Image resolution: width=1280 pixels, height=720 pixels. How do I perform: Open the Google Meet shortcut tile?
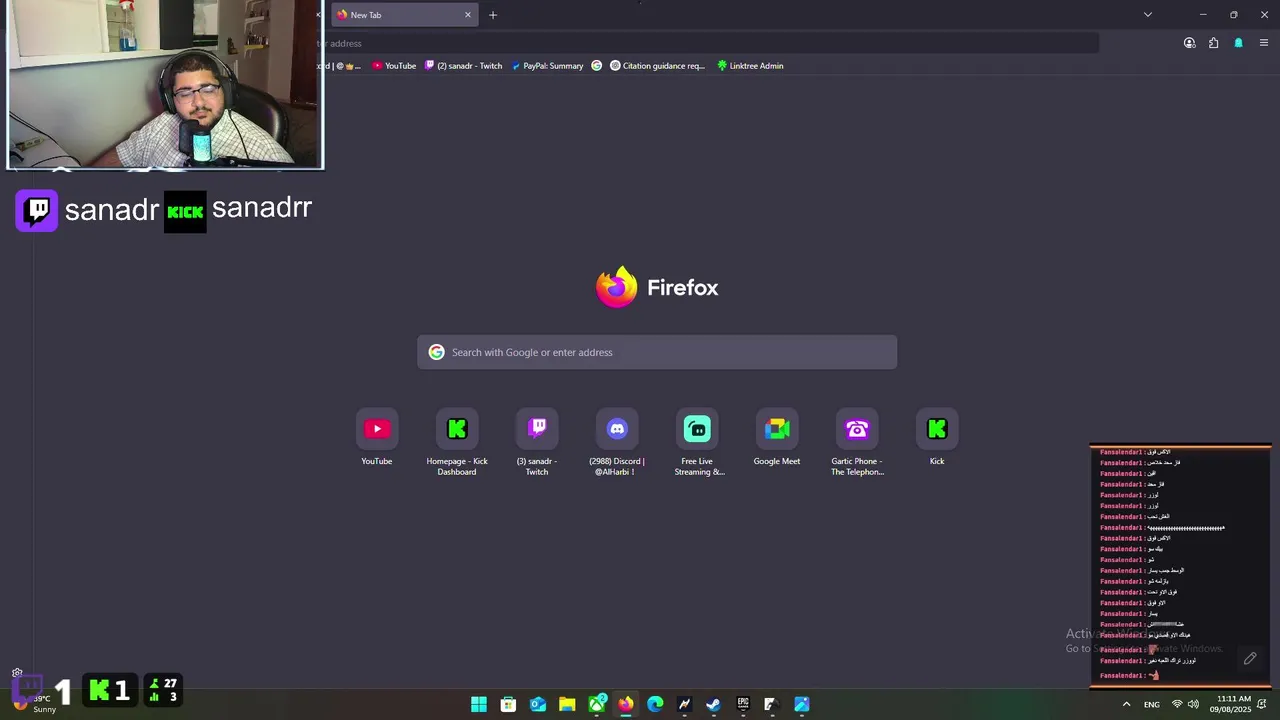coord(777,438)
